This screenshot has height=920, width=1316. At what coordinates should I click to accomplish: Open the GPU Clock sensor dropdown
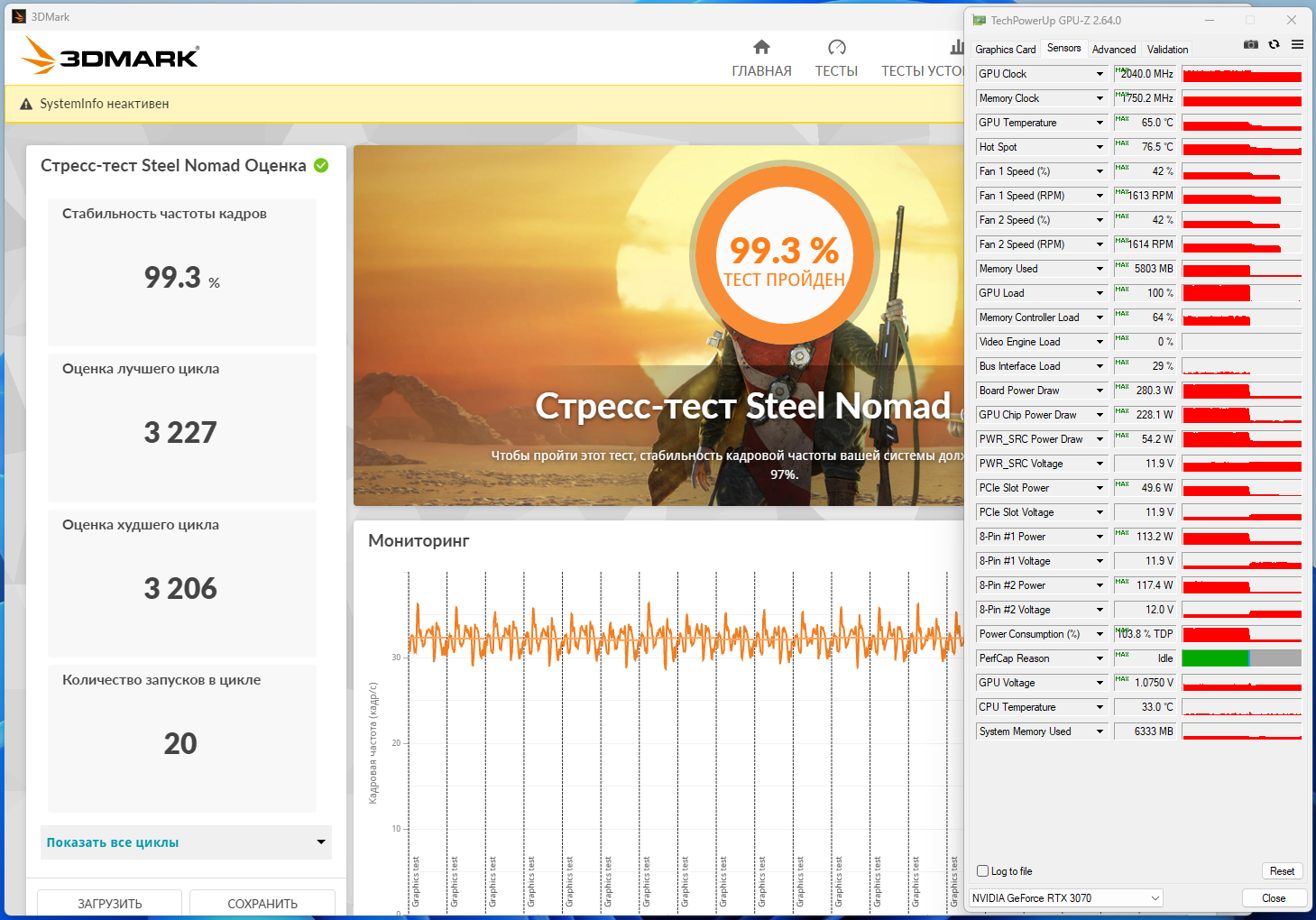point(1100,74)
